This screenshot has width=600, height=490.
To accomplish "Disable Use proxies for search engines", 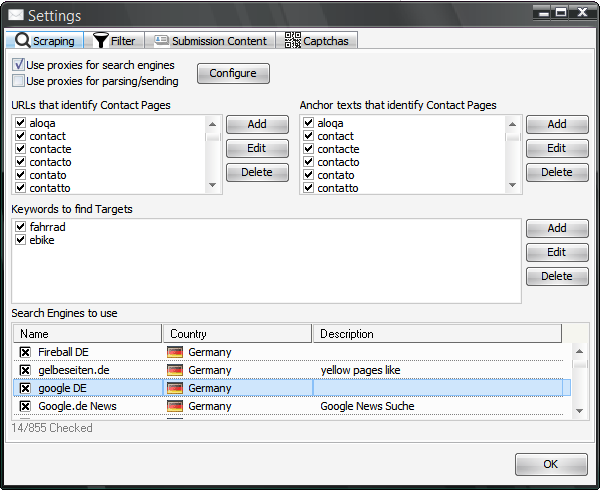I will coord(19,65).
